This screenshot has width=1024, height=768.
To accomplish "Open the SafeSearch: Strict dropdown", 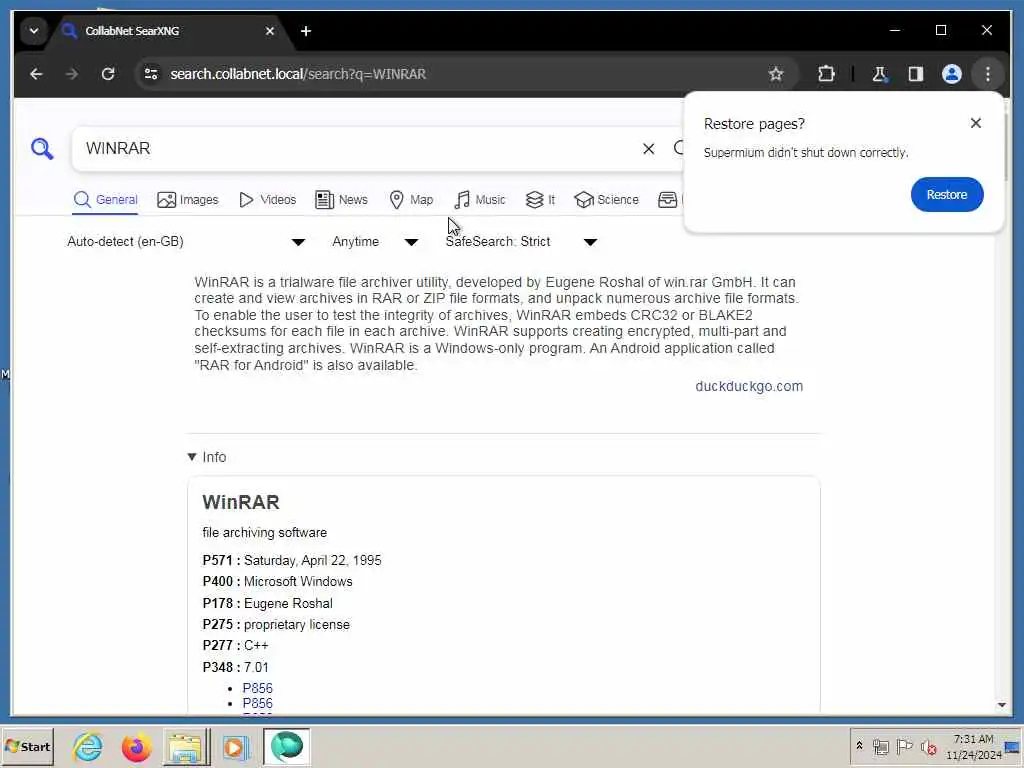I will 521,242.
